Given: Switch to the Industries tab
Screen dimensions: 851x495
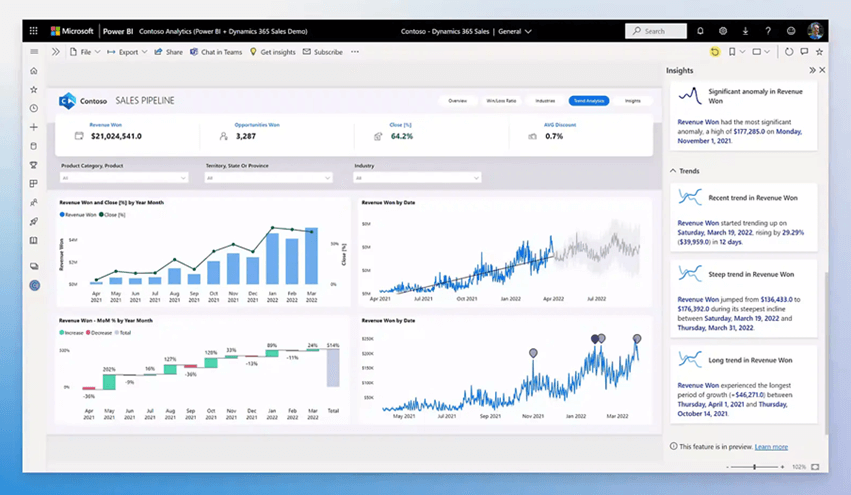Looking at the screenshot, I should pos(545,100).
